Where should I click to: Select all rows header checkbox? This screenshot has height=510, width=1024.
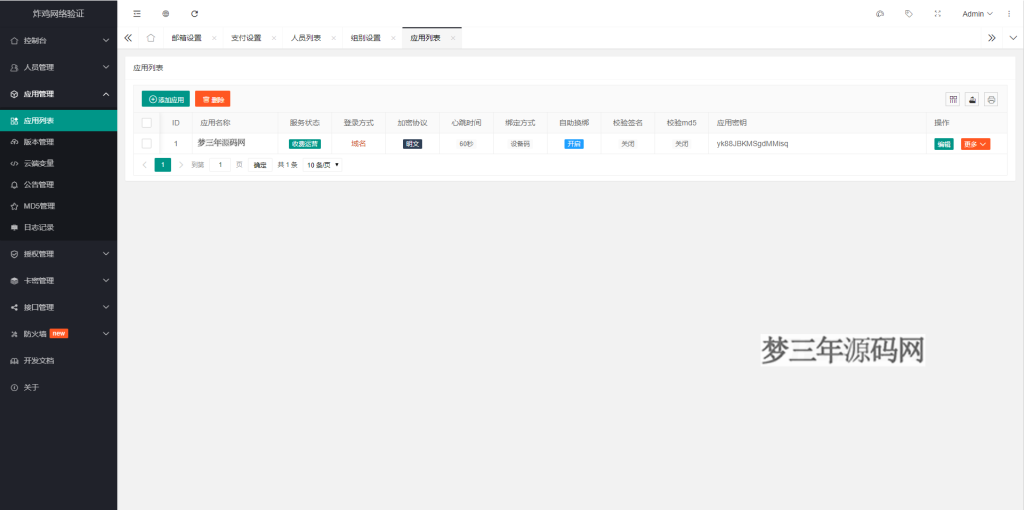click(146, 123)
